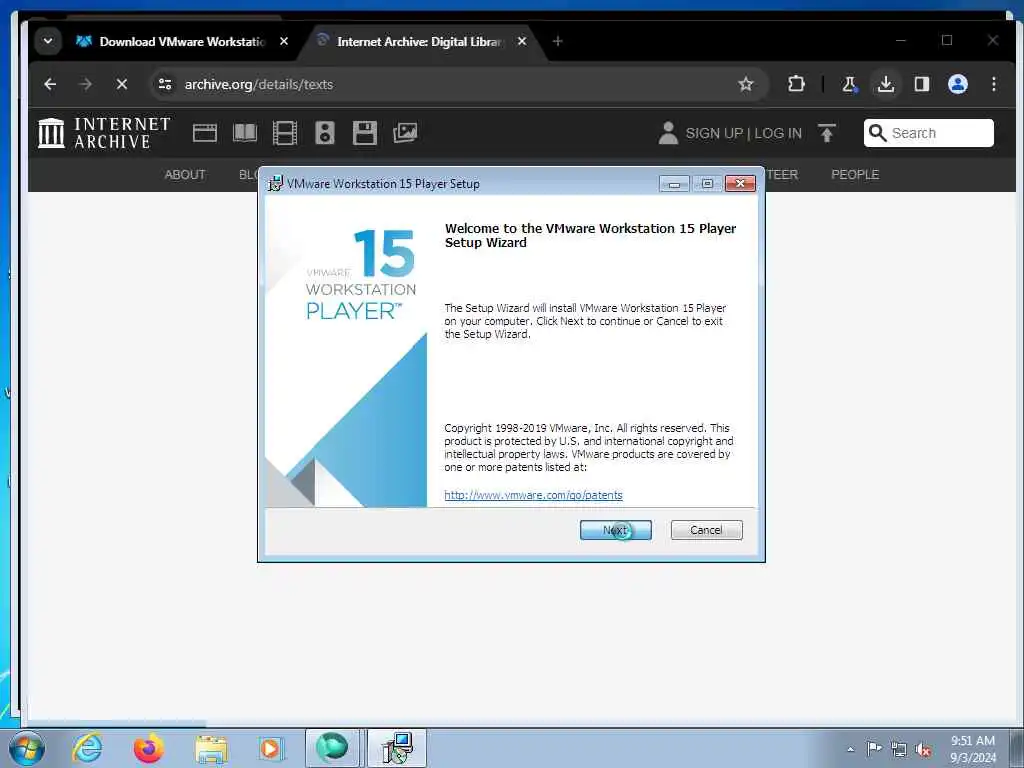This screenshot has height=768, width=1024.
Task: View site information icon in address bar
Action: pyautogui.click(x=165, y=84)
